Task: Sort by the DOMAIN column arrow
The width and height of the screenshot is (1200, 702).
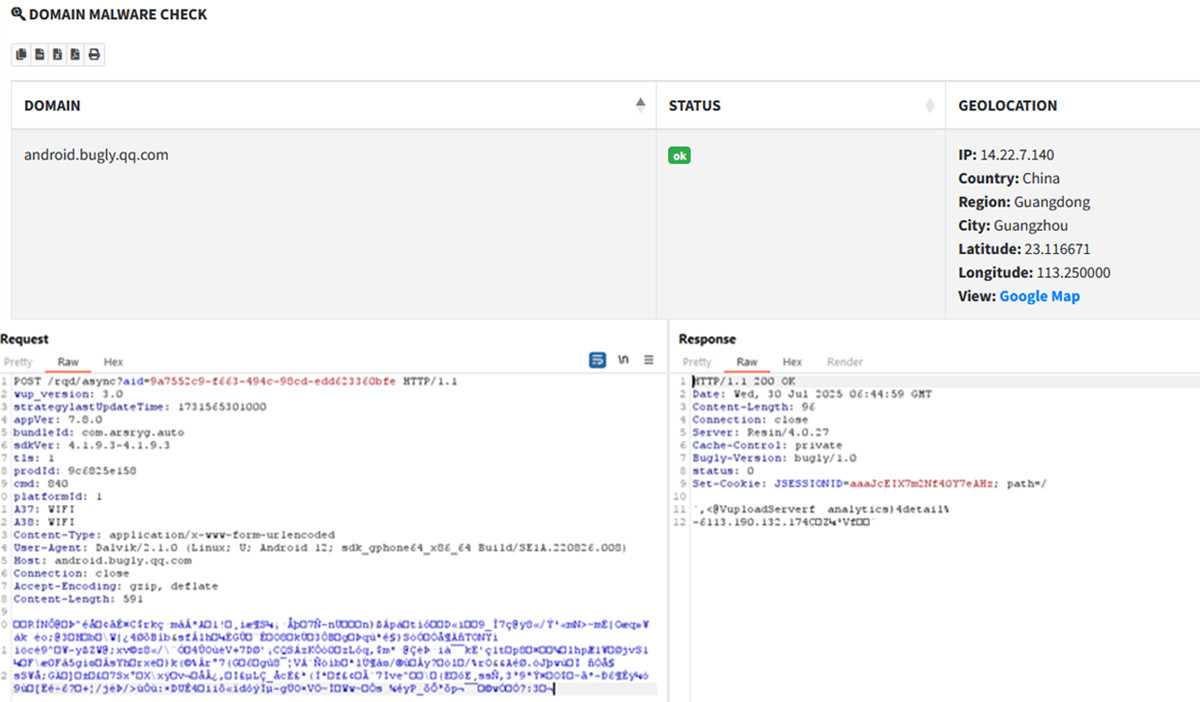Action: (640, 105)
